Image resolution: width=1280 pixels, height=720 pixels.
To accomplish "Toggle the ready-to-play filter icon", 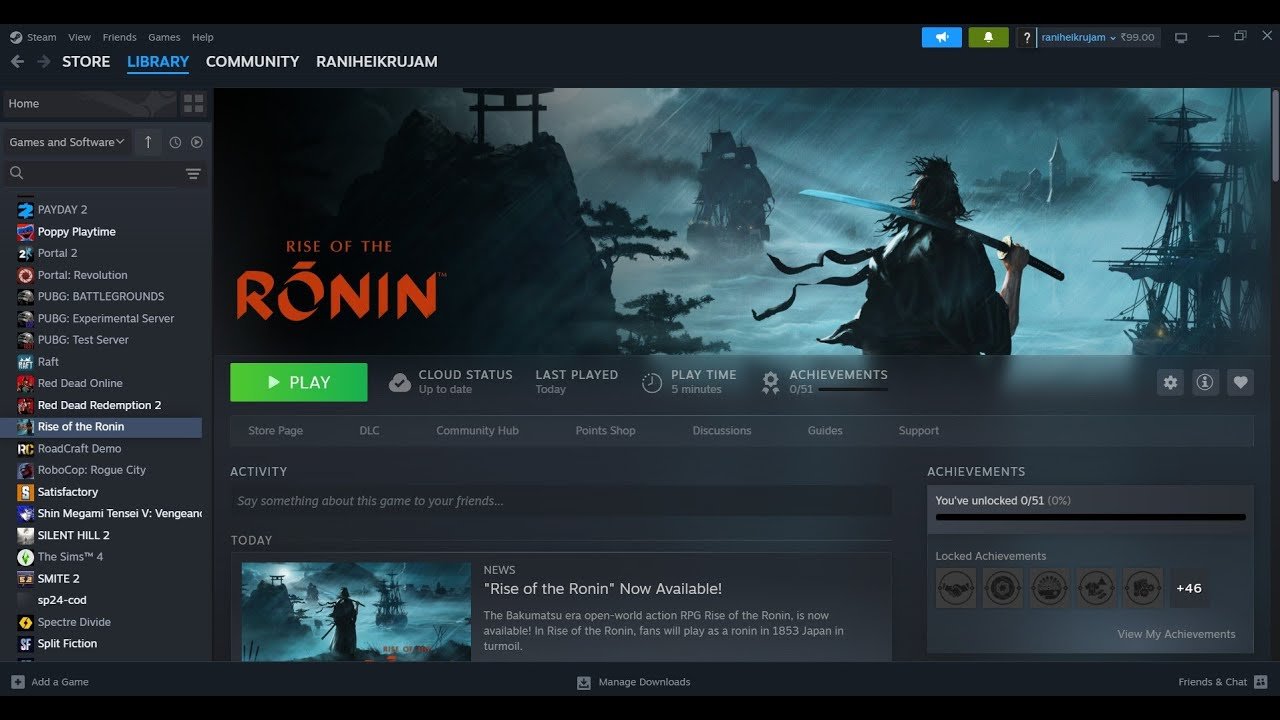I will click(196, 142).
